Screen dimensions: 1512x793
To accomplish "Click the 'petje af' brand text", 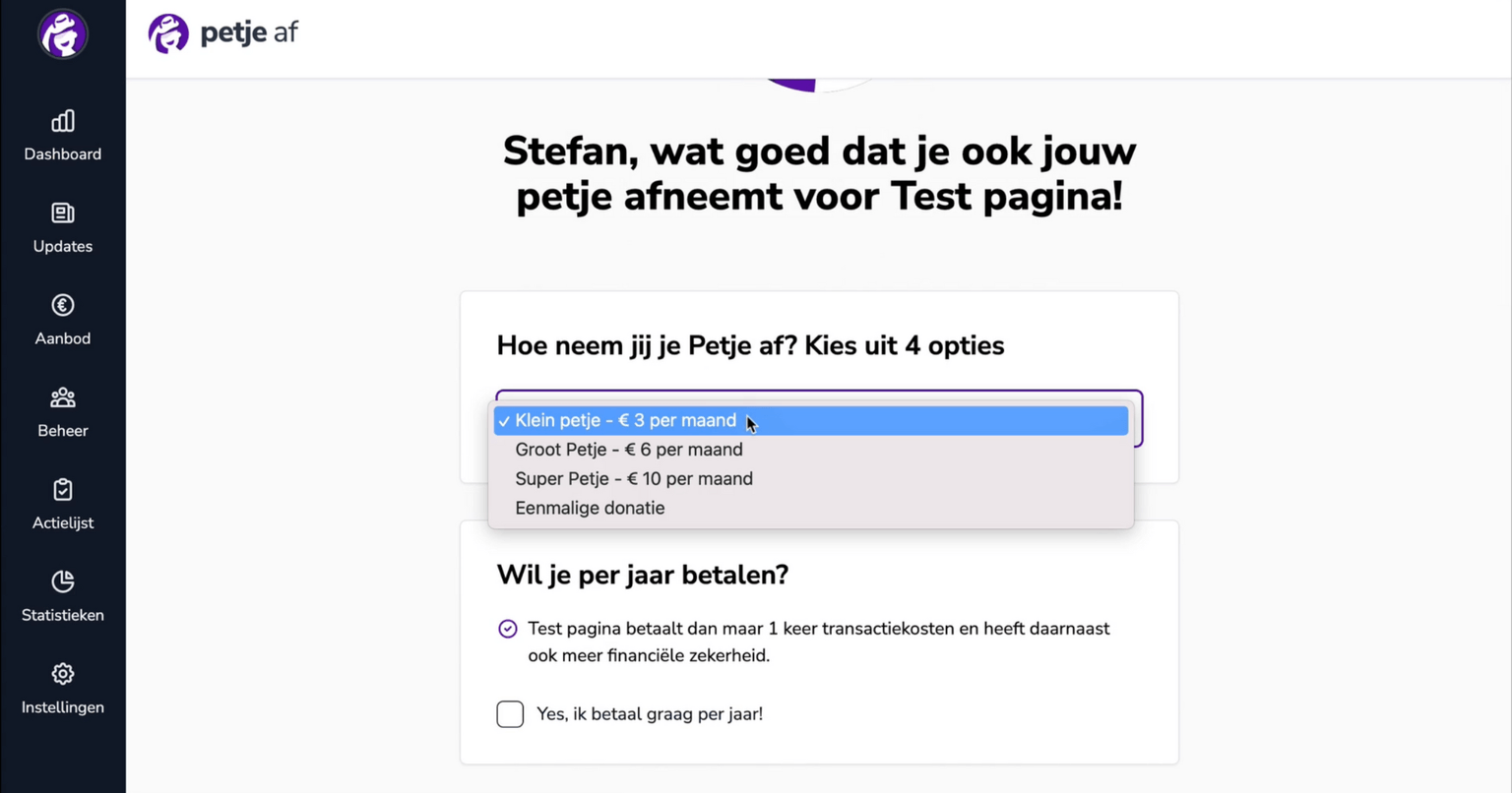I will (x=249, y=33).
